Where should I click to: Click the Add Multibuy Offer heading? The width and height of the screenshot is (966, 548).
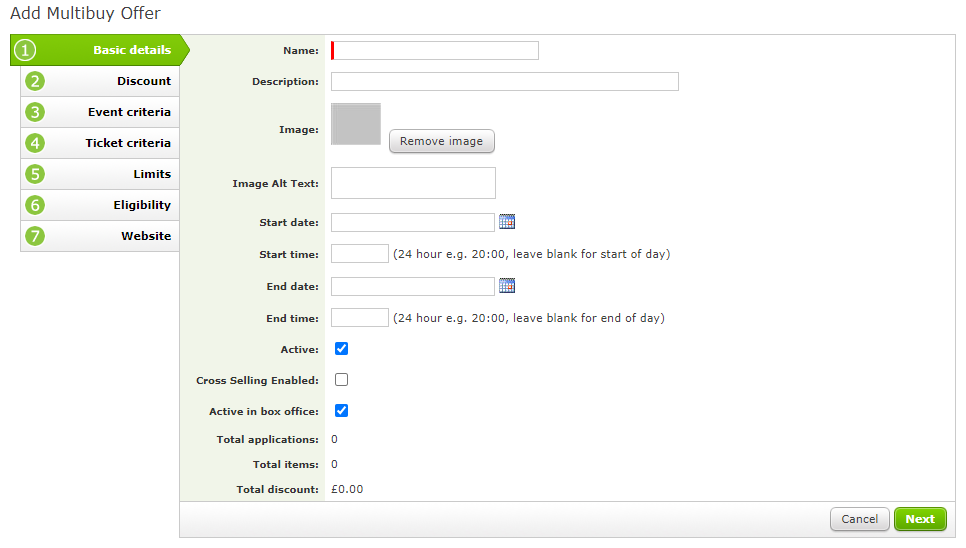point(86,13)
